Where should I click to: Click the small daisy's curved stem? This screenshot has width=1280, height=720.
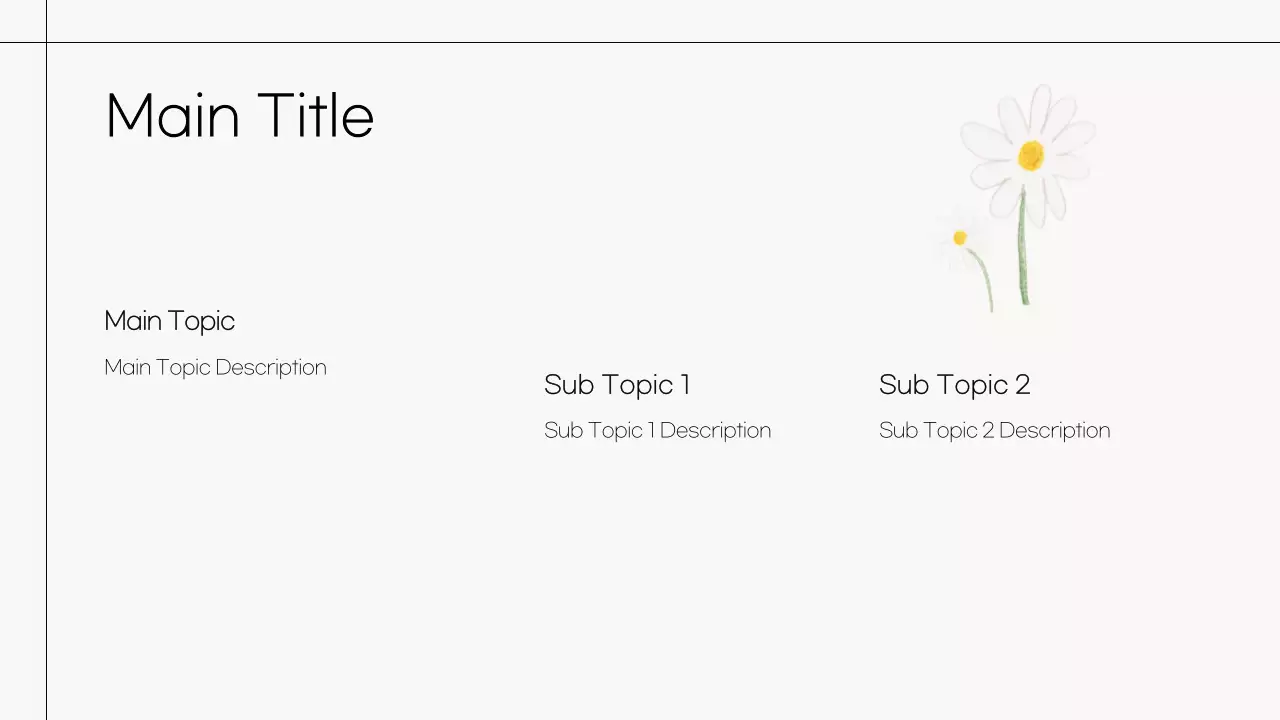tap(984, 280)
